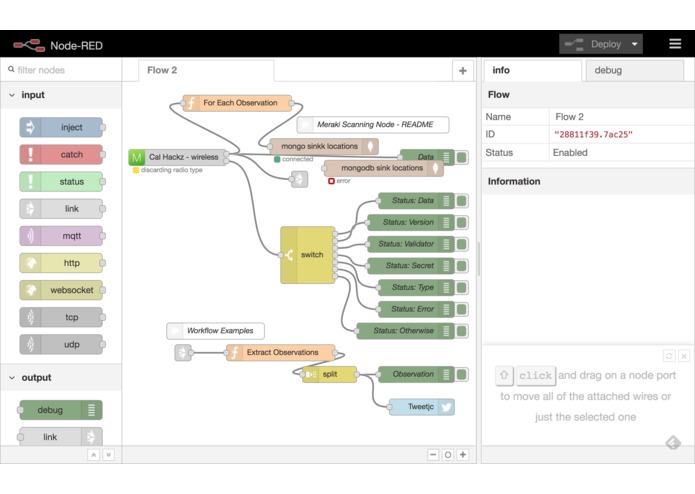Toggle the Observation debug output

(x=461, y=374)
